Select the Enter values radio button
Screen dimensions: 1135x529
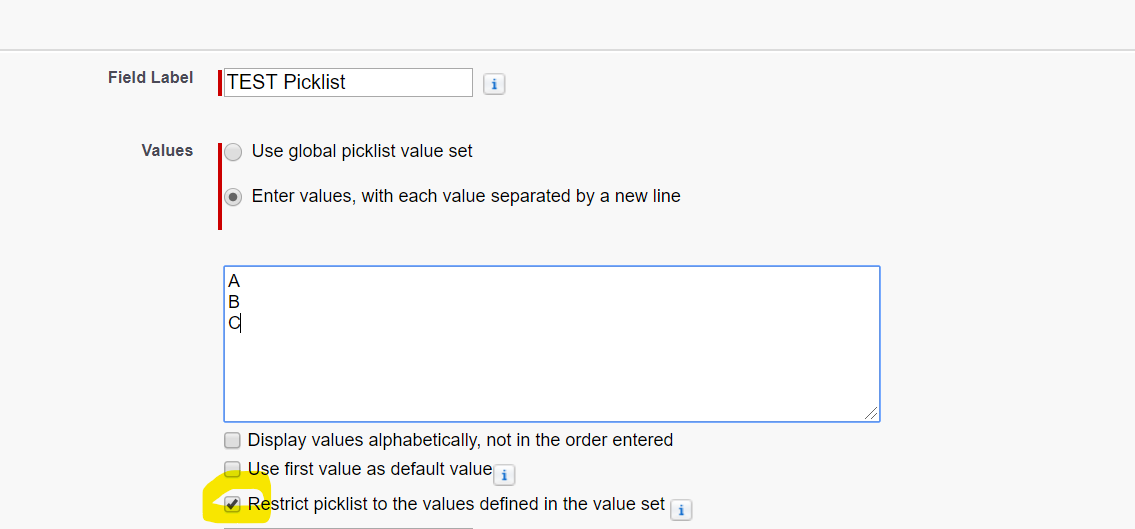(x=233, y=197)
